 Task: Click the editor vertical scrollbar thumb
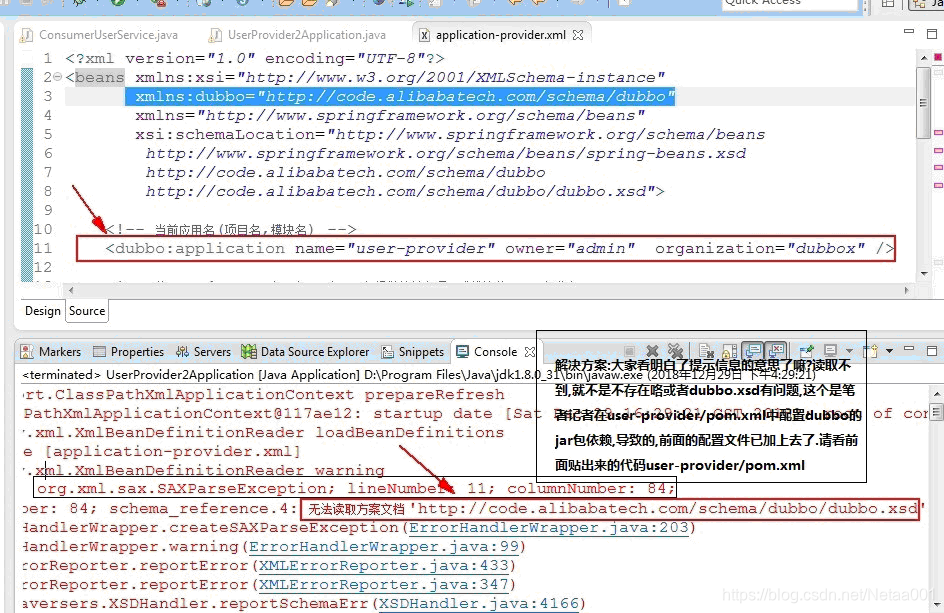pos(924,102)
